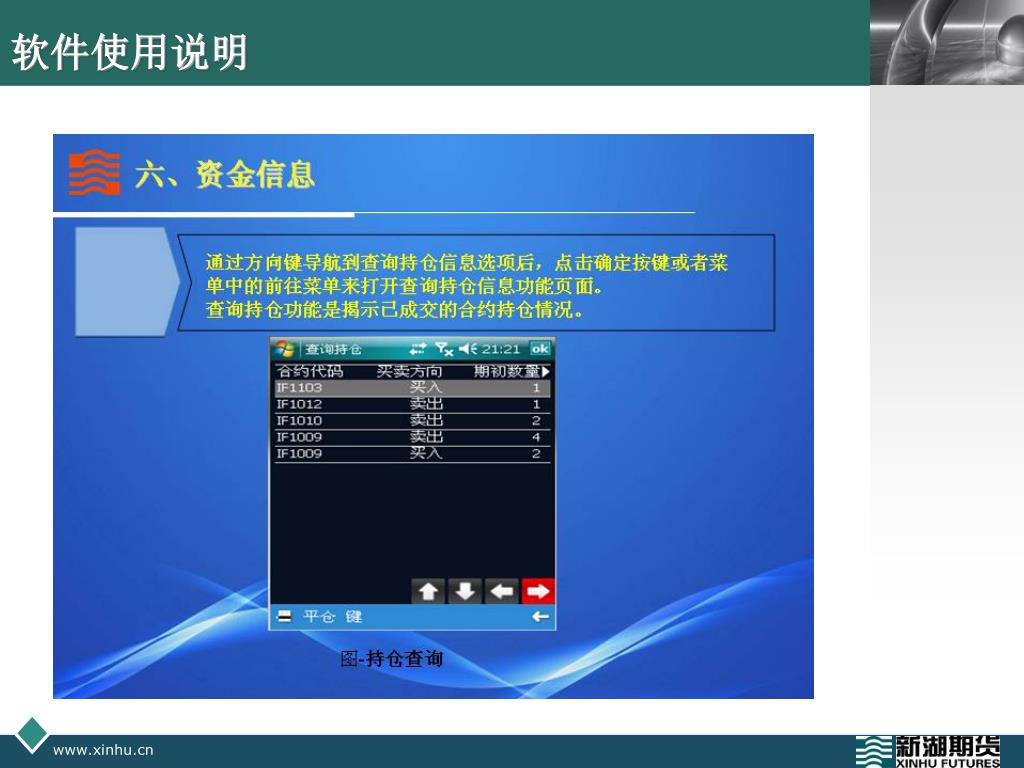The width and height of the screenshot is (1024, 768).
Task: Click the 买卖方向 column header
Action: [409, 371]
